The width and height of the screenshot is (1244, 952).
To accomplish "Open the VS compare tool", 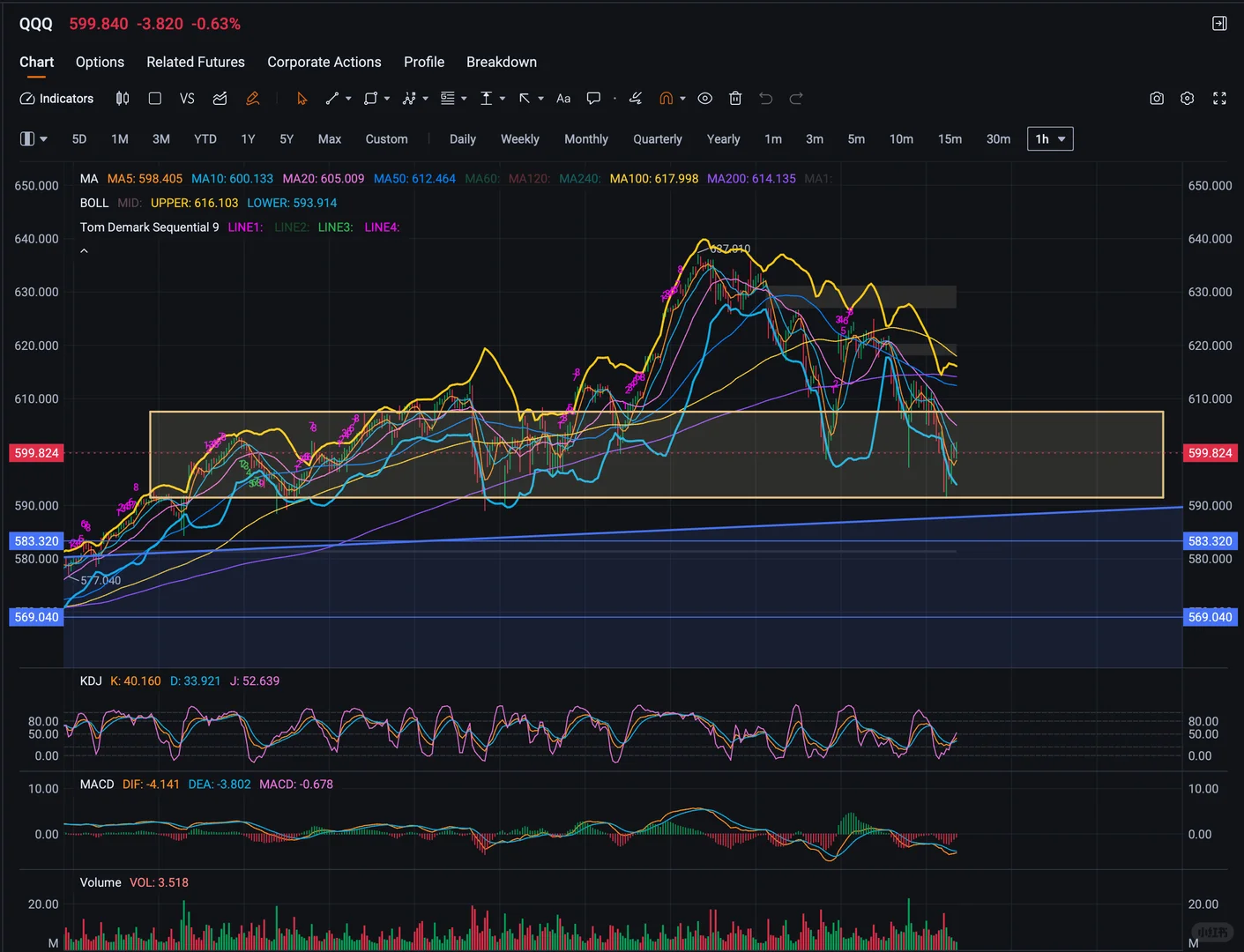I will [x=187, y=99].
